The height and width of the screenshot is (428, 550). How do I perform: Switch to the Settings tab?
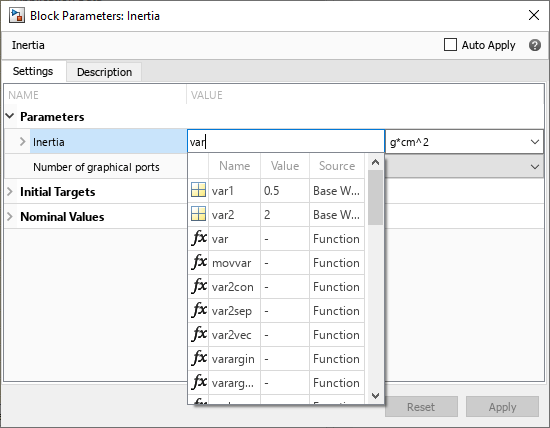click(x=33, y=71)
